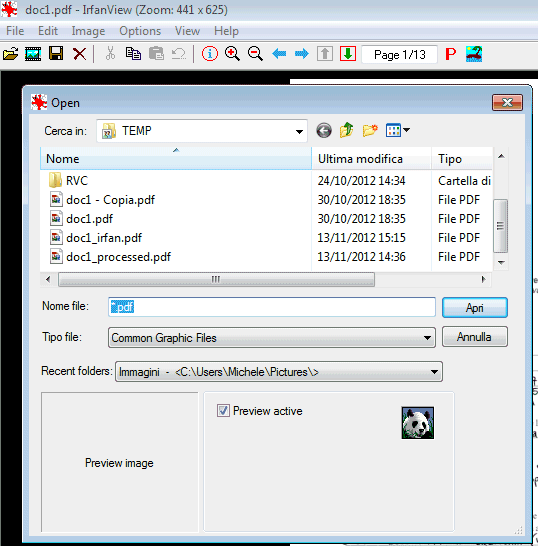Image resolution: width=538 pixels, height=546 pixels.
Task: Click the Apri button
Action: tap(475, 307)
